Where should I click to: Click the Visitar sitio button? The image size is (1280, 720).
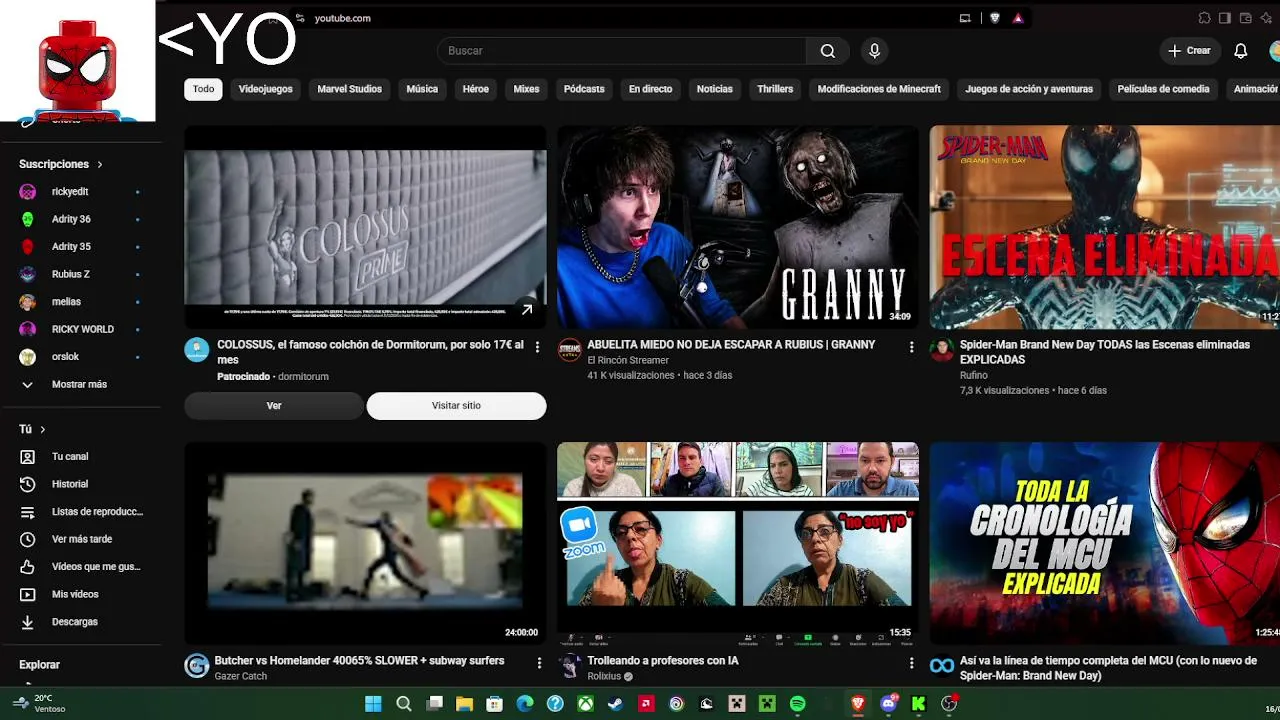[456, 406]
